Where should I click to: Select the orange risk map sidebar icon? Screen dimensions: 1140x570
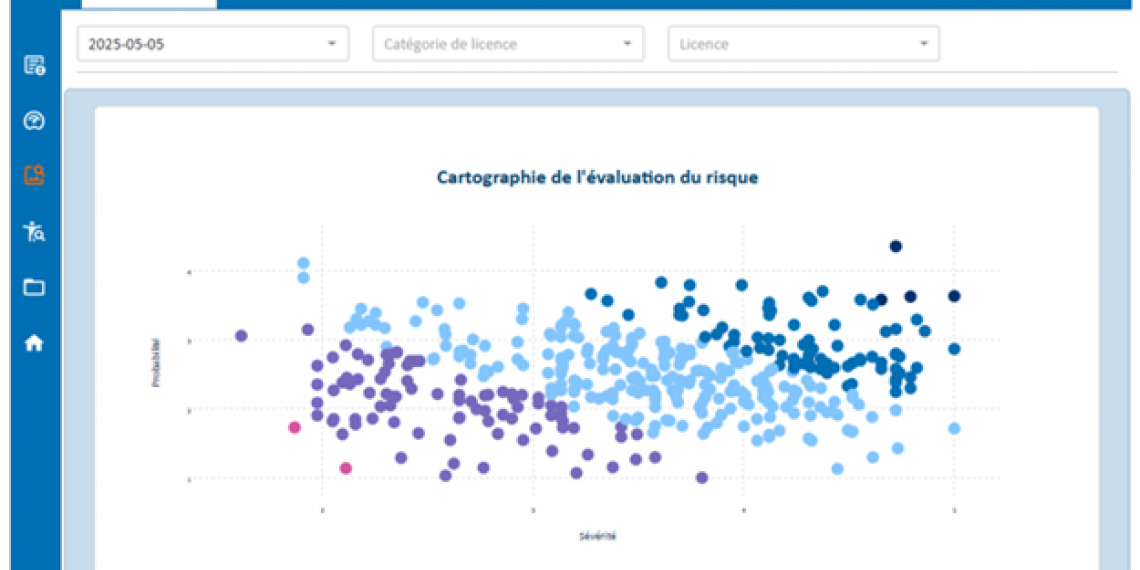click(x=34, y=177)
